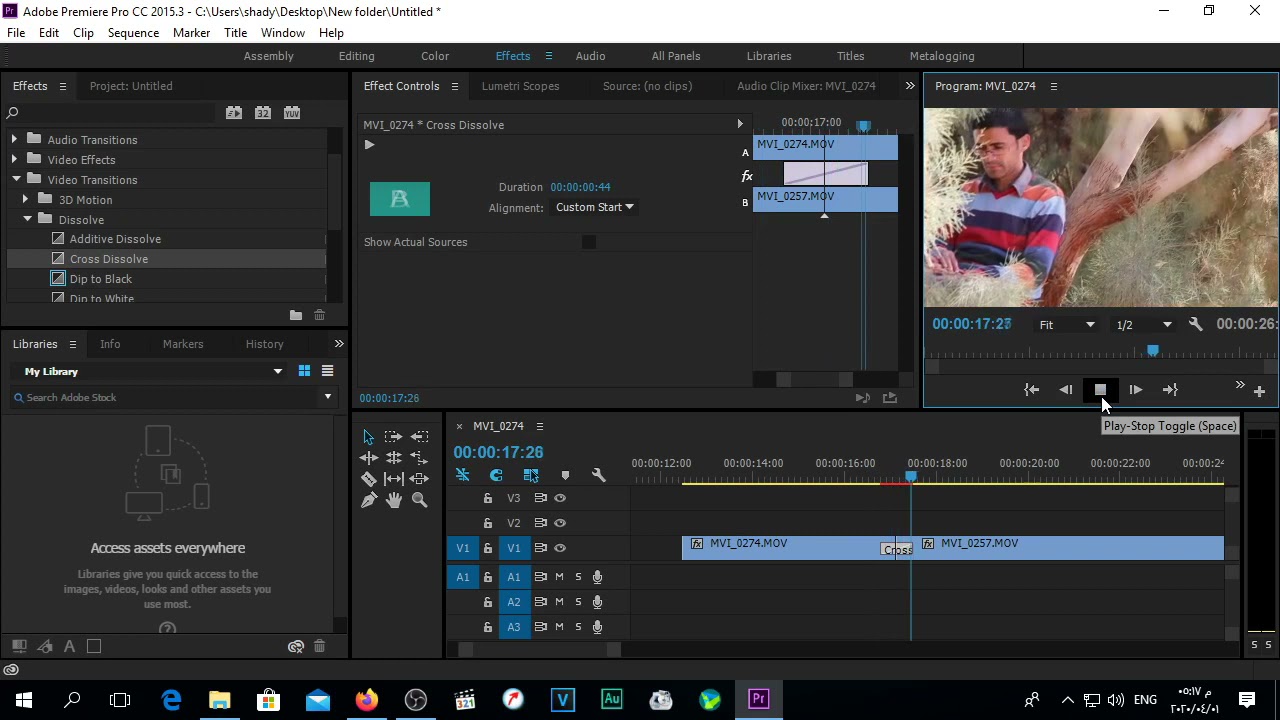The image size is (1280, 720).
Task: Step back one frame in Program Monitor
Action: pos(1066,390)
